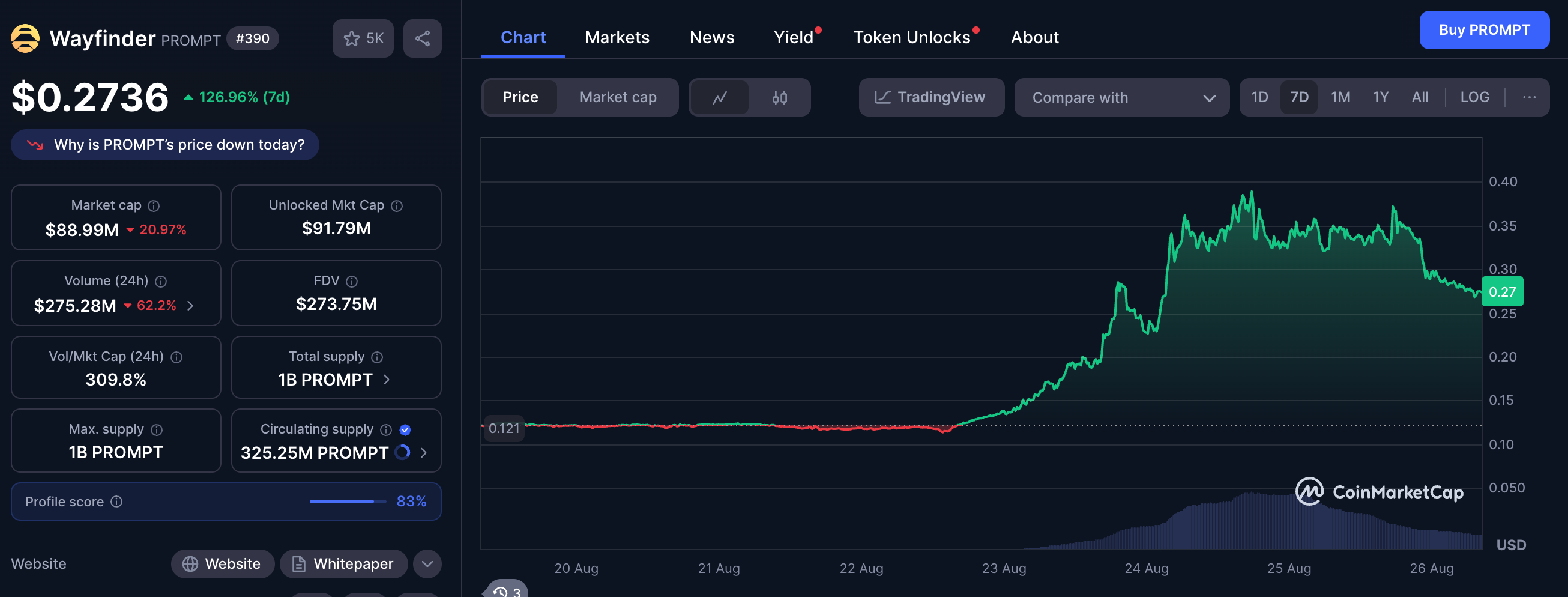Viewport: 1568px width, 597px height.
Task: Click the Volume (24h) info icon
Action: coord(161,282)
